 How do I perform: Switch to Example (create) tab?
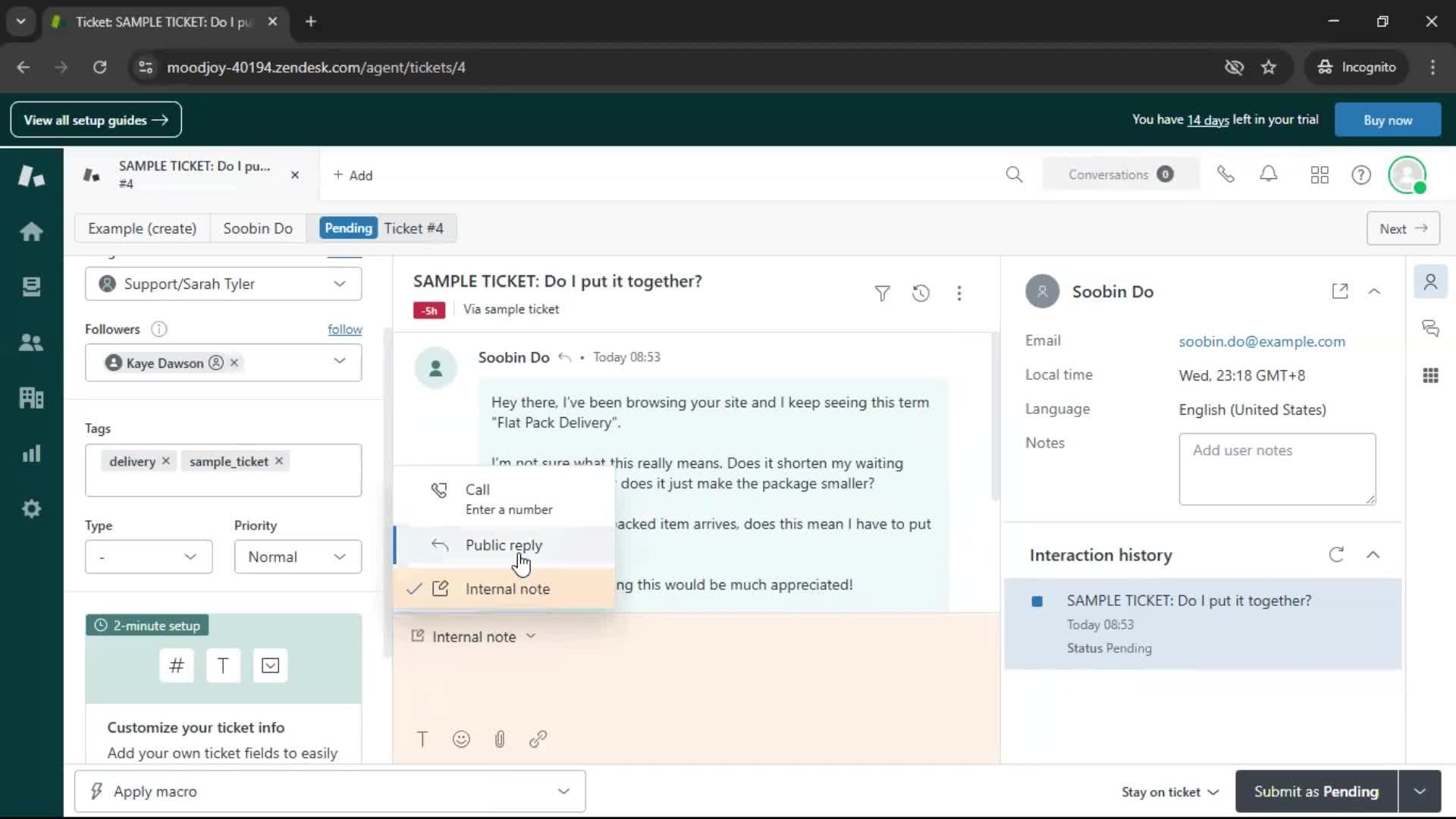coord(142,228)
